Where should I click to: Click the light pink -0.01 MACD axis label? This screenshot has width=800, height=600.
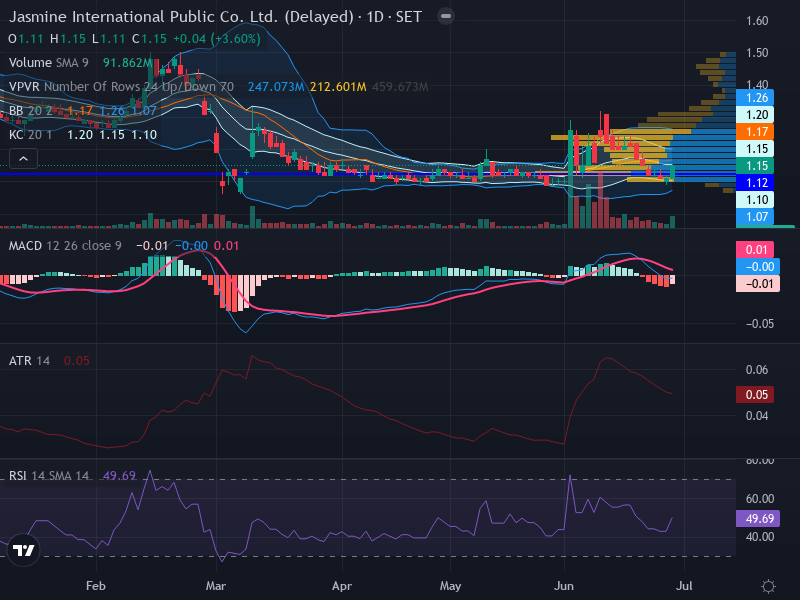coord(758,284)
